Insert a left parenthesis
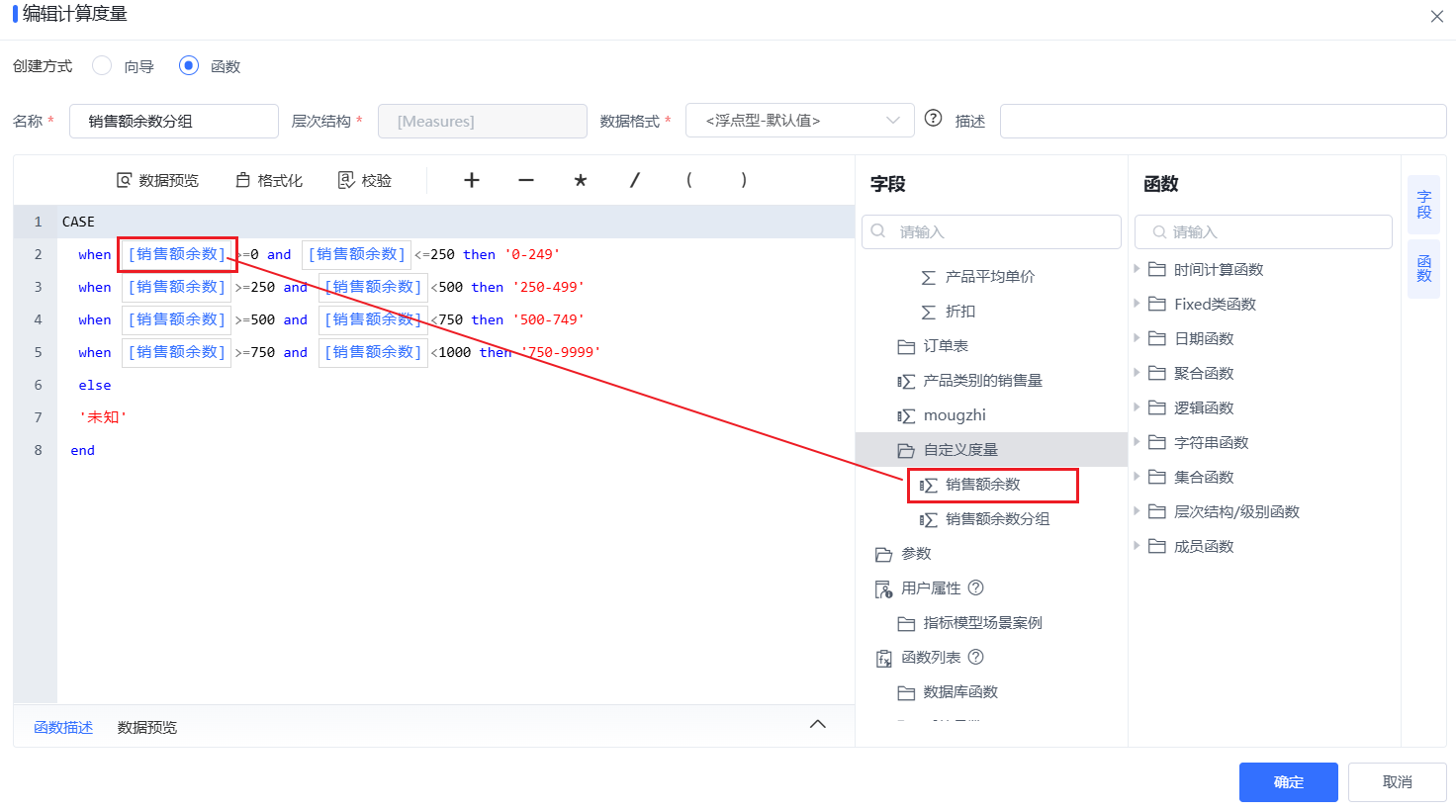Viewport: 1456px width, 812px height. pyautogui.click(x=689, y=180)
